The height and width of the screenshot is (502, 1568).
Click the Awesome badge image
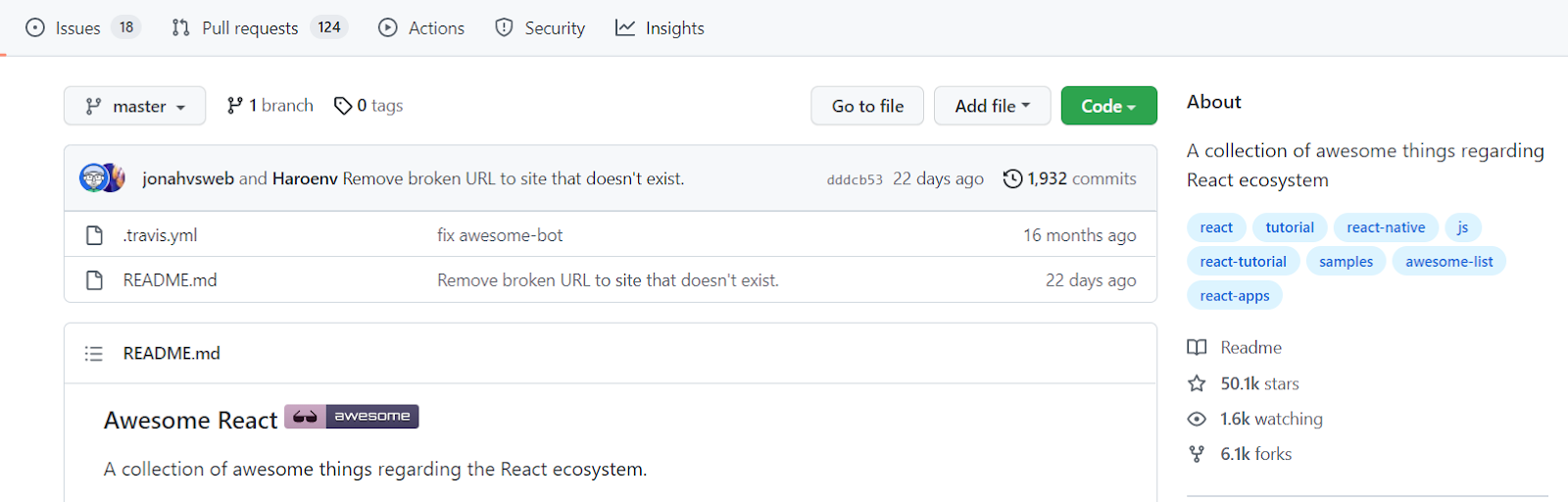[x=352, y=417]
